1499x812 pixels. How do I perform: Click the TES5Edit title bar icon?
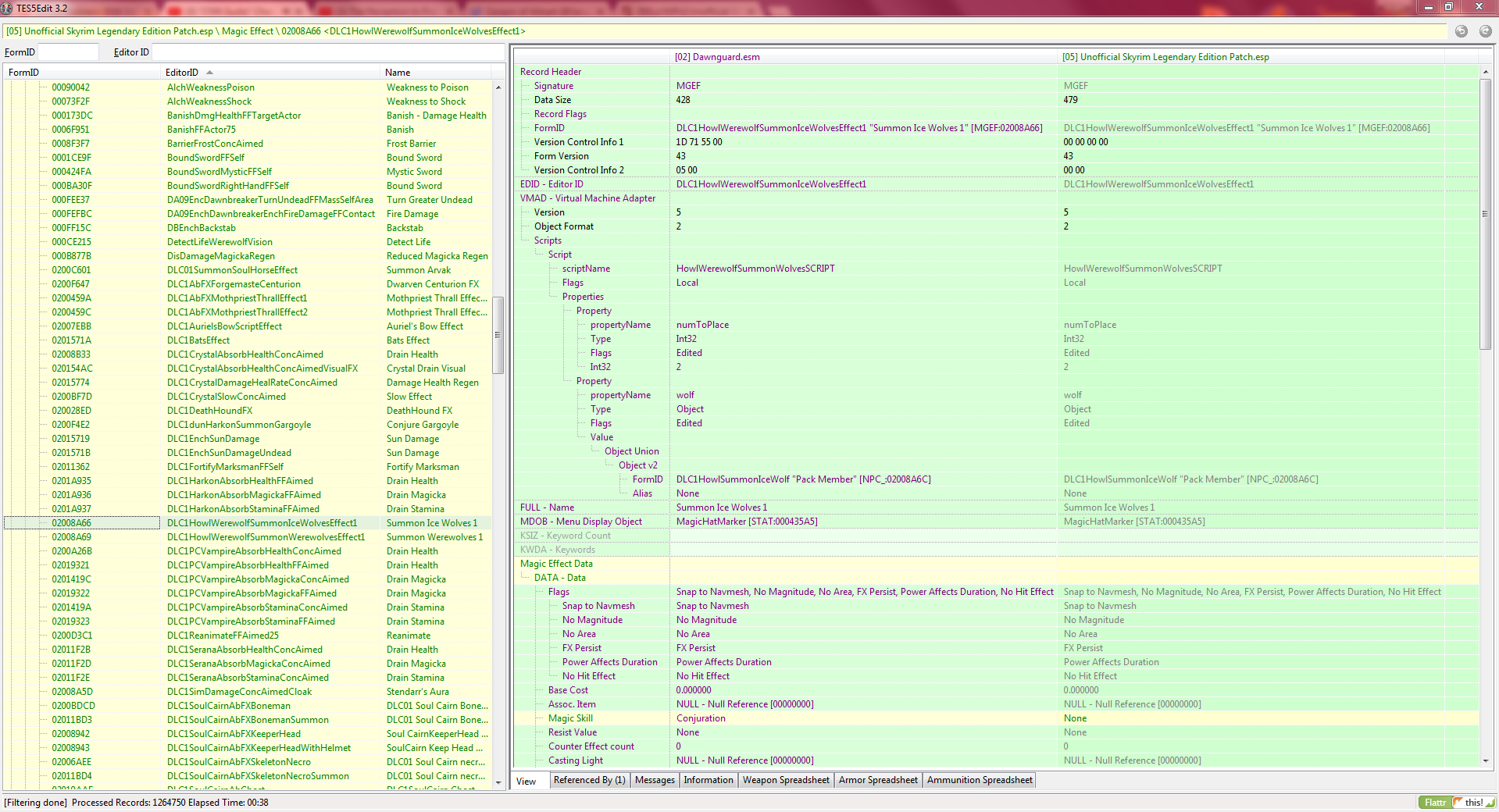pos(7,8)
